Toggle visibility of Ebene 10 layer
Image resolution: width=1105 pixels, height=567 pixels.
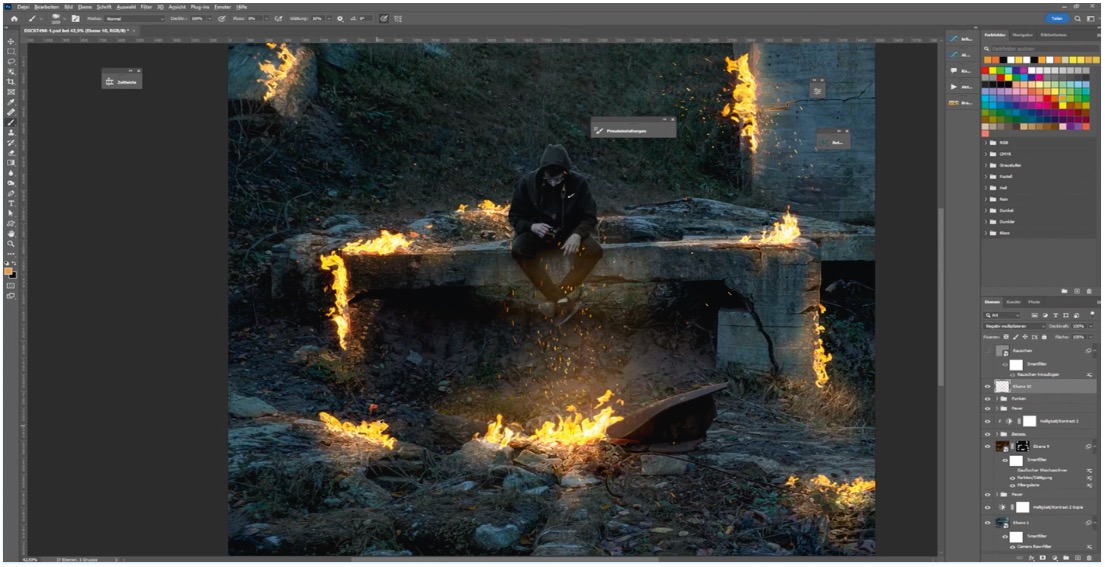coord(987,387)
